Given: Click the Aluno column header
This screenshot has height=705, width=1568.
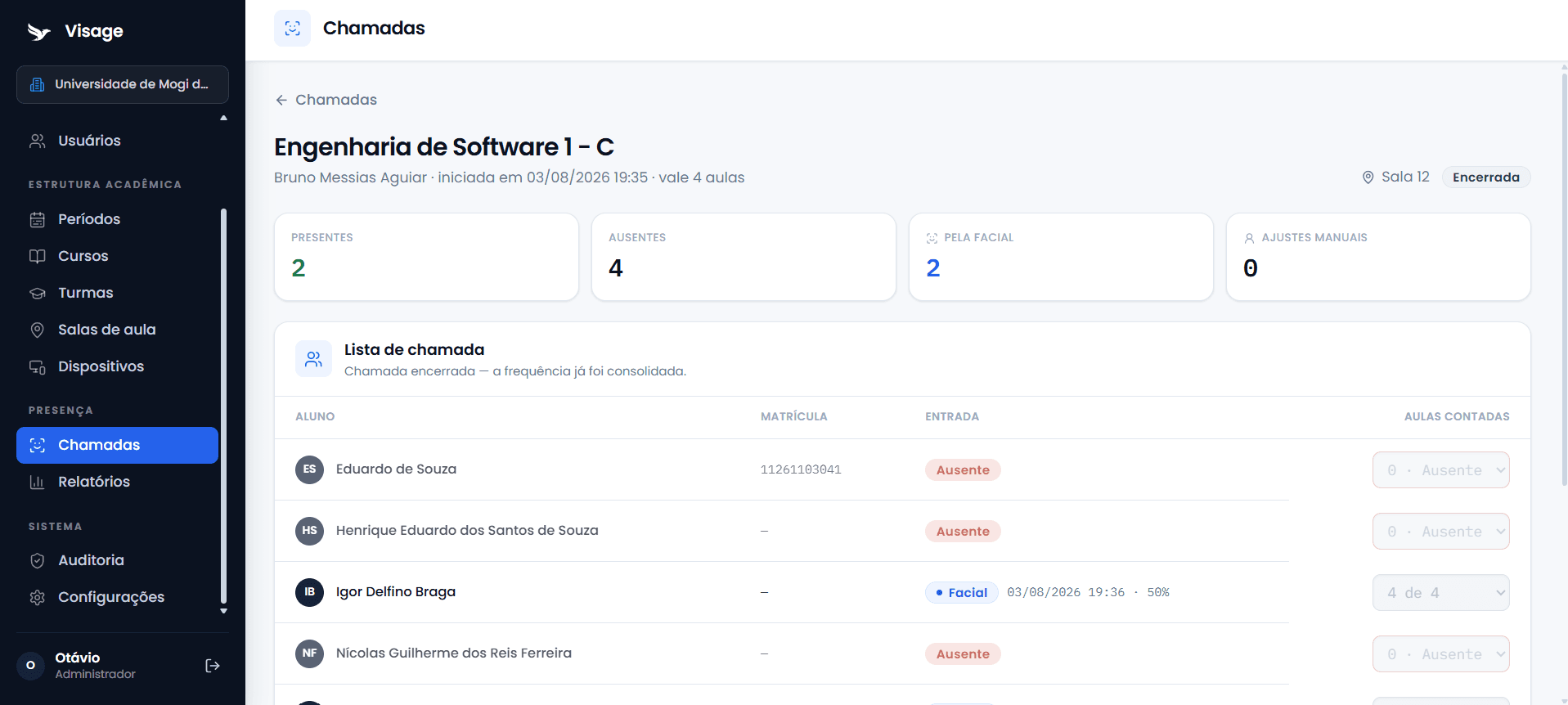Looking at the screenshot, I should point(315,417).
